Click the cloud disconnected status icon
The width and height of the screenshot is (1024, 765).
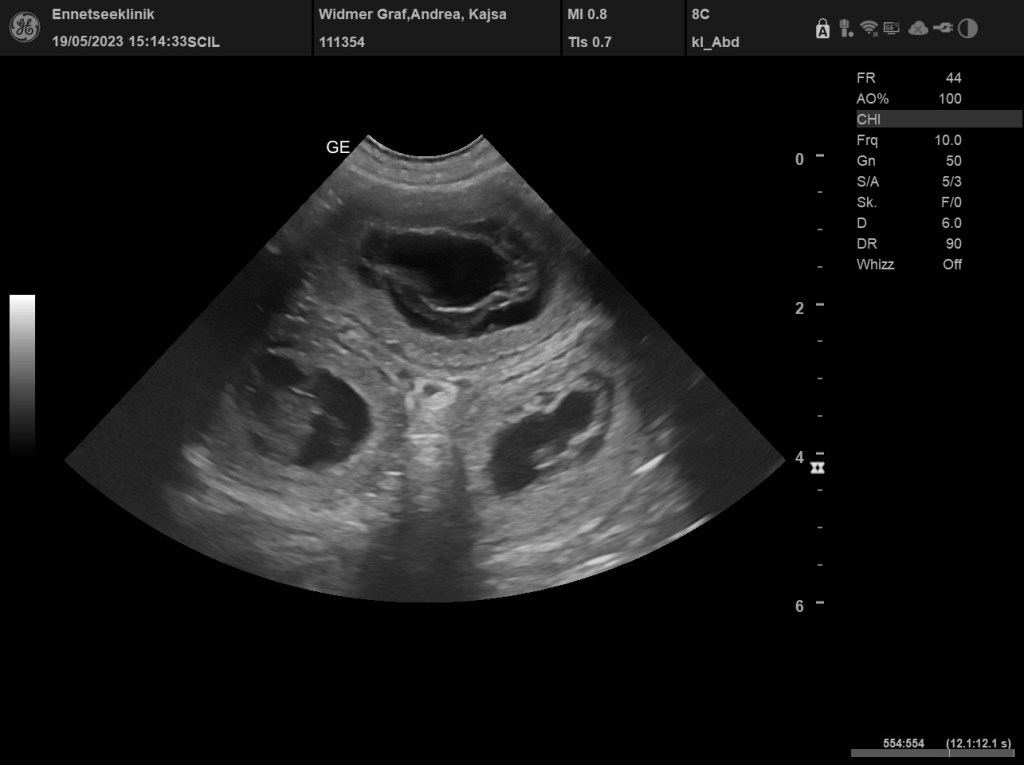[917, 28]
